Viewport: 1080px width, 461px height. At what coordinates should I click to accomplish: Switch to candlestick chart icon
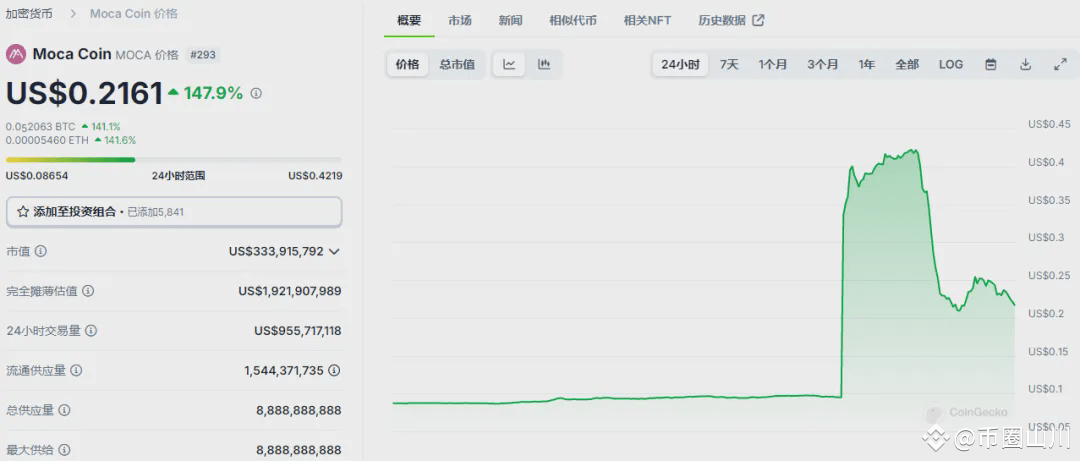click(544, 65)
